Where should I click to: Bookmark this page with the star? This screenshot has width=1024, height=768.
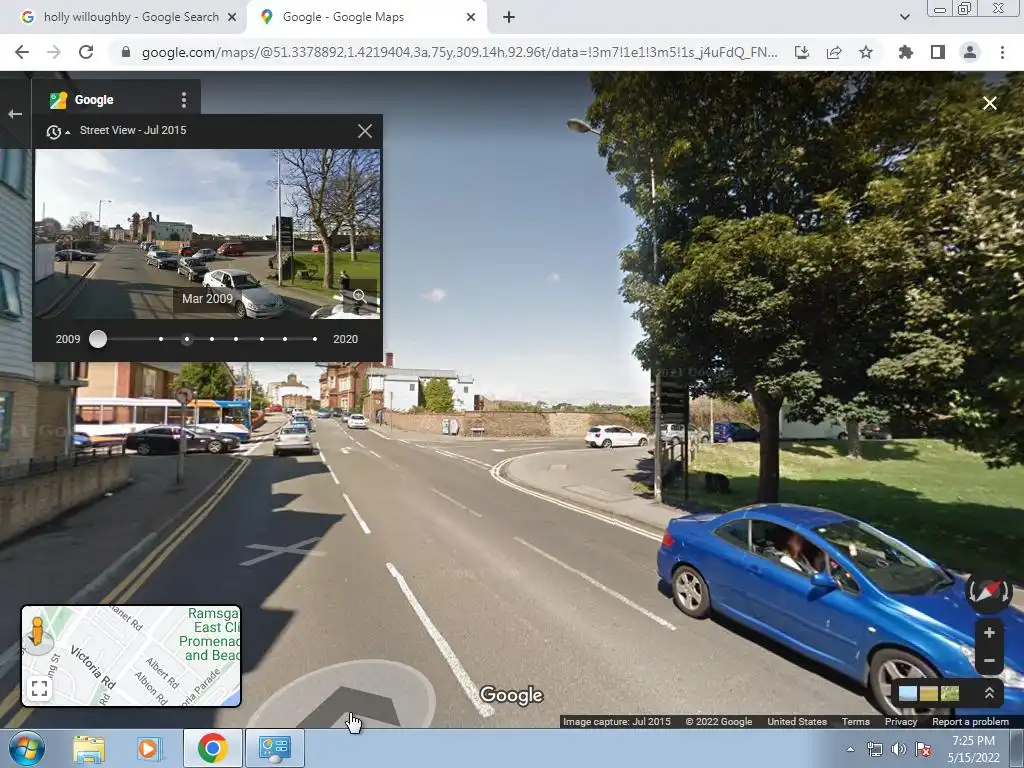866,52
